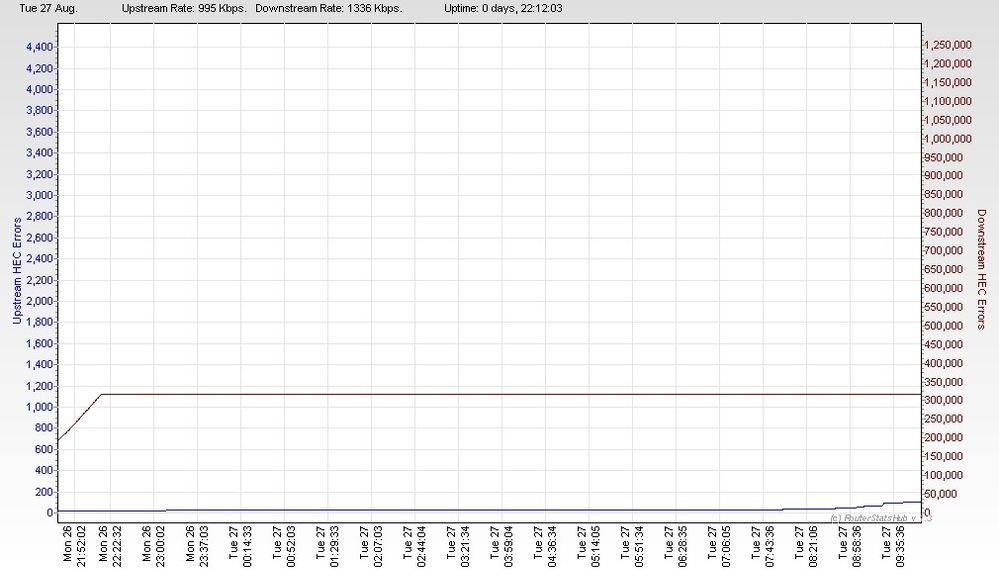
Task: Click the 'Mon 26 22:22:32' time label
Action: point(109,544)
